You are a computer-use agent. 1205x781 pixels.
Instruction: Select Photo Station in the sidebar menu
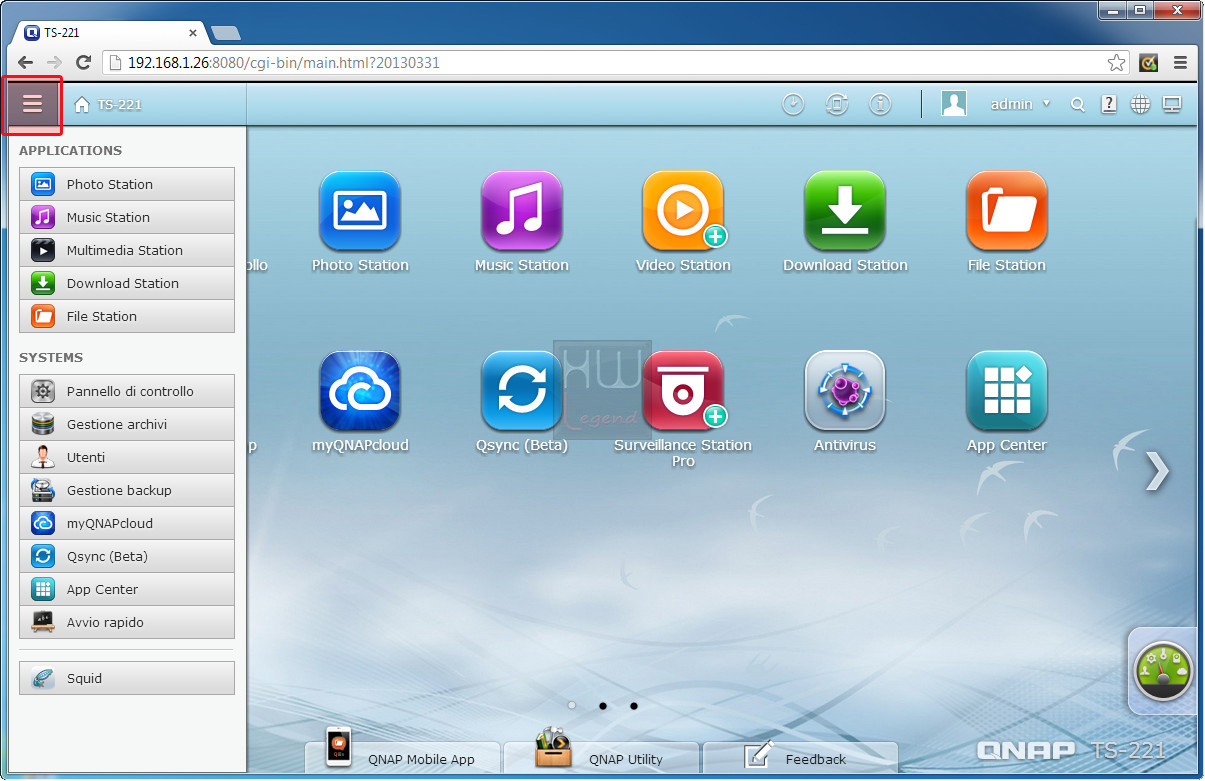click(127, 184)
